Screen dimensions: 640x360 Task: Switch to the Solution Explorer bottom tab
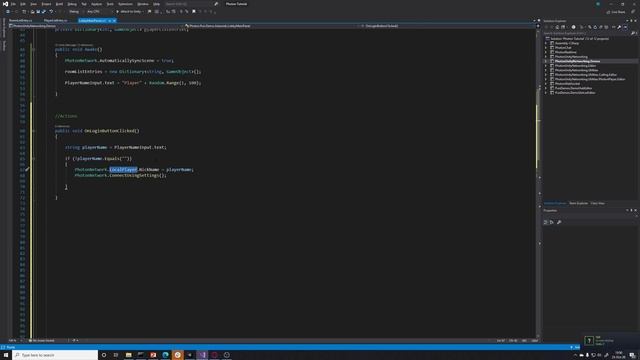(555, 203)
